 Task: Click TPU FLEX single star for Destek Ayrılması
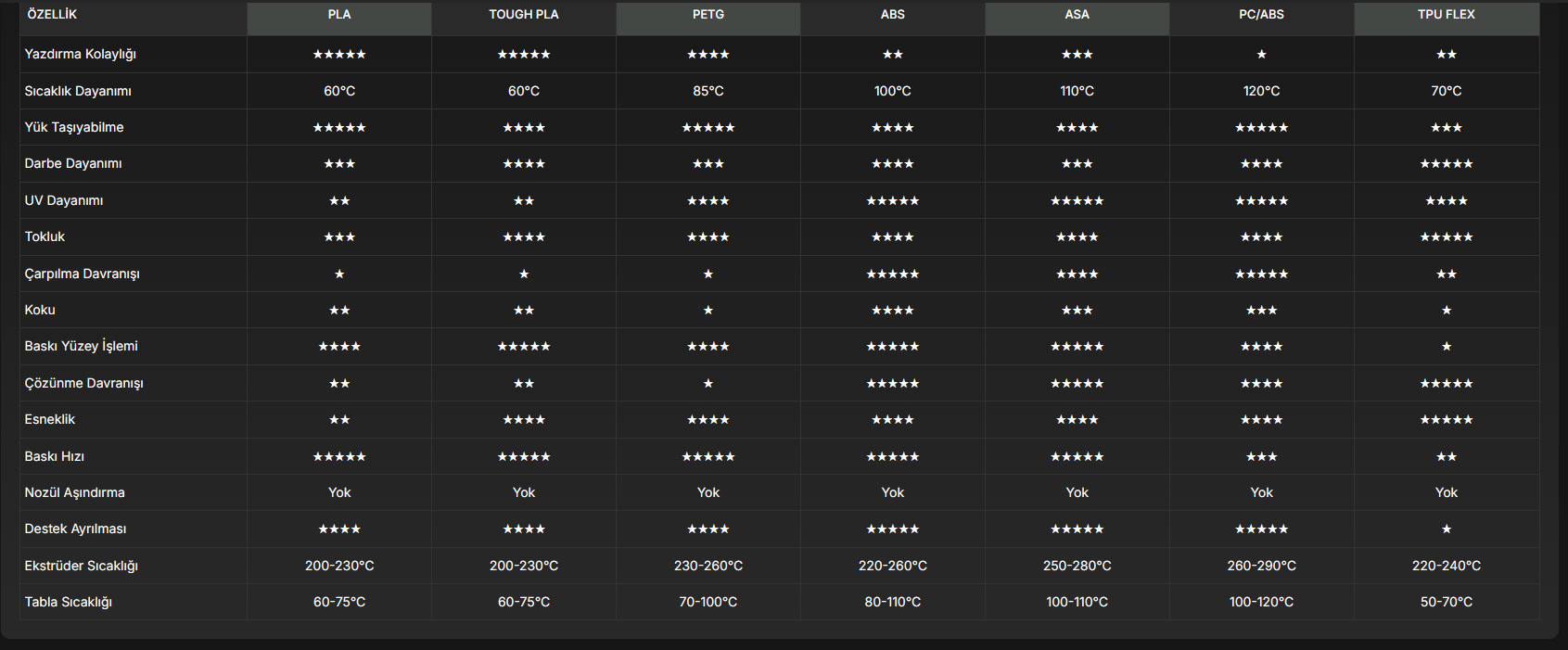[1447, 529]
